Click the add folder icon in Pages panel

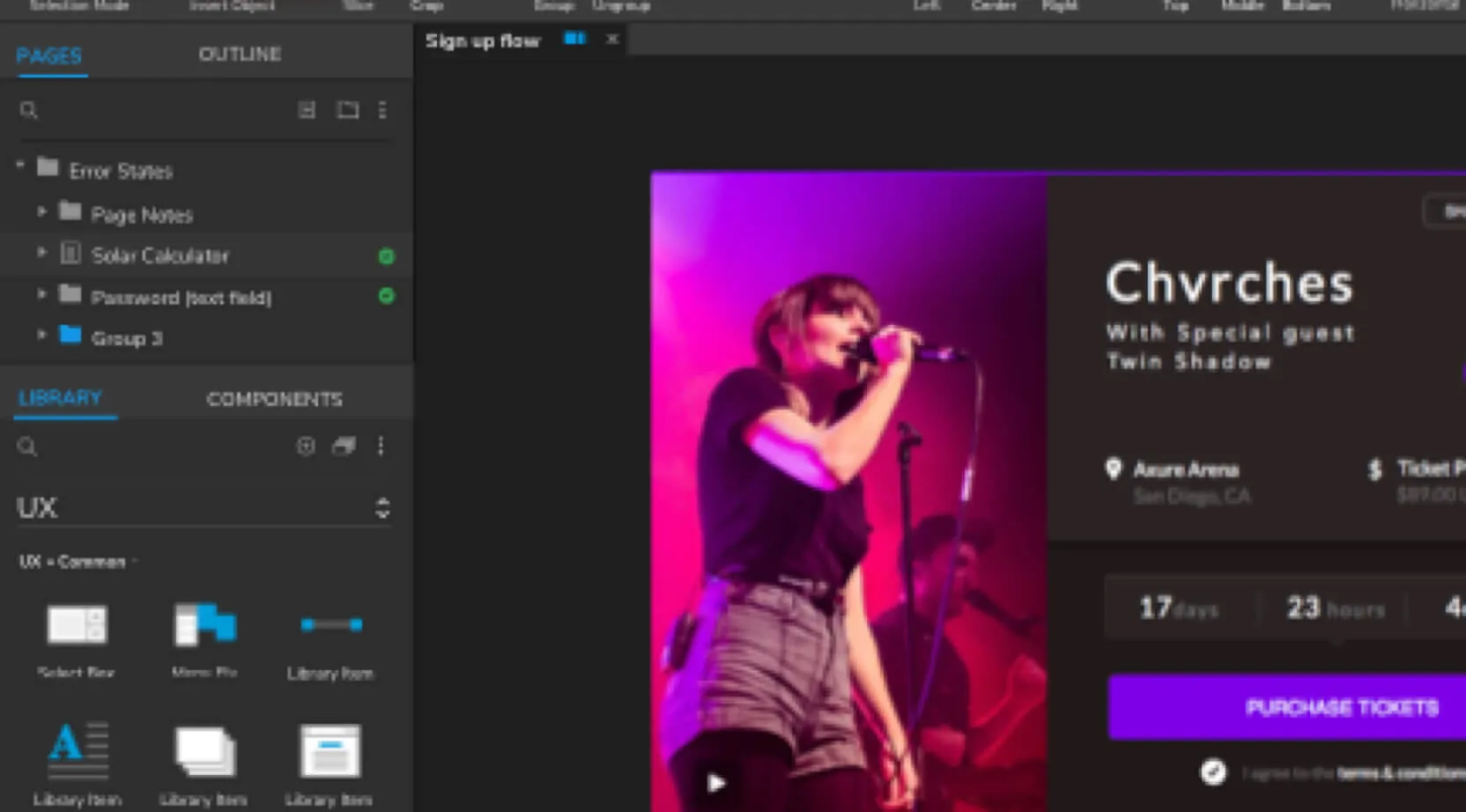tap(348, 110)
